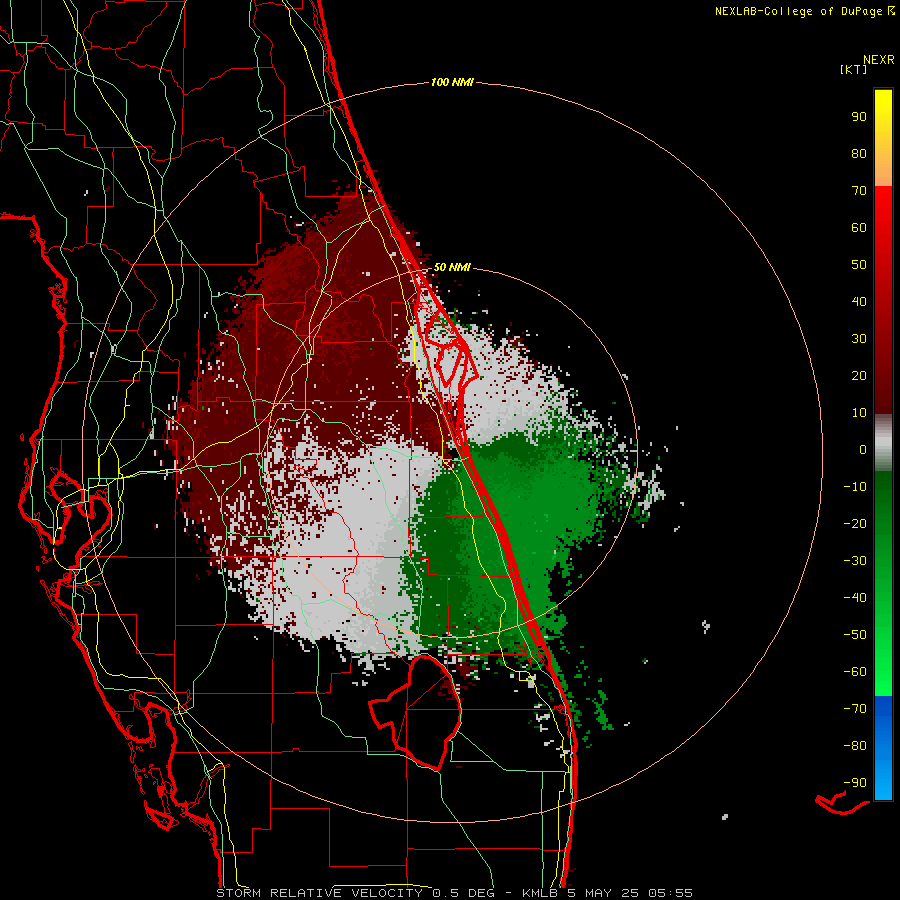Click the -10 value on velocity scale
Image resolution: width=900 pixels, height=900 pixels.
coord(855,487)
